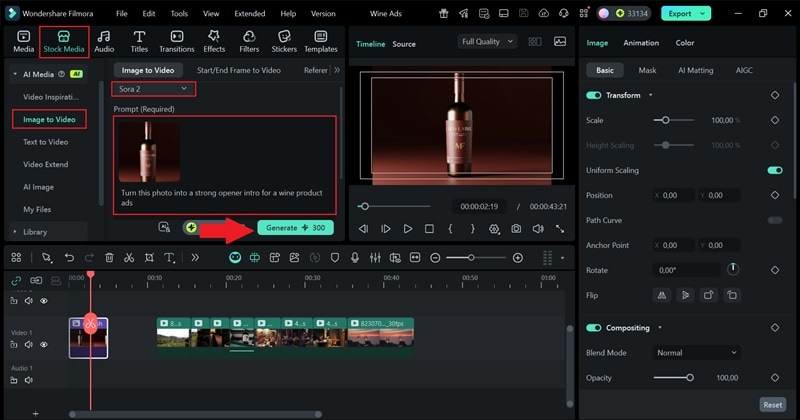Toggle the Compositing switch
The width and height of the screenshot is (800, 420).
pyautogui.click(x=593, y=328)
